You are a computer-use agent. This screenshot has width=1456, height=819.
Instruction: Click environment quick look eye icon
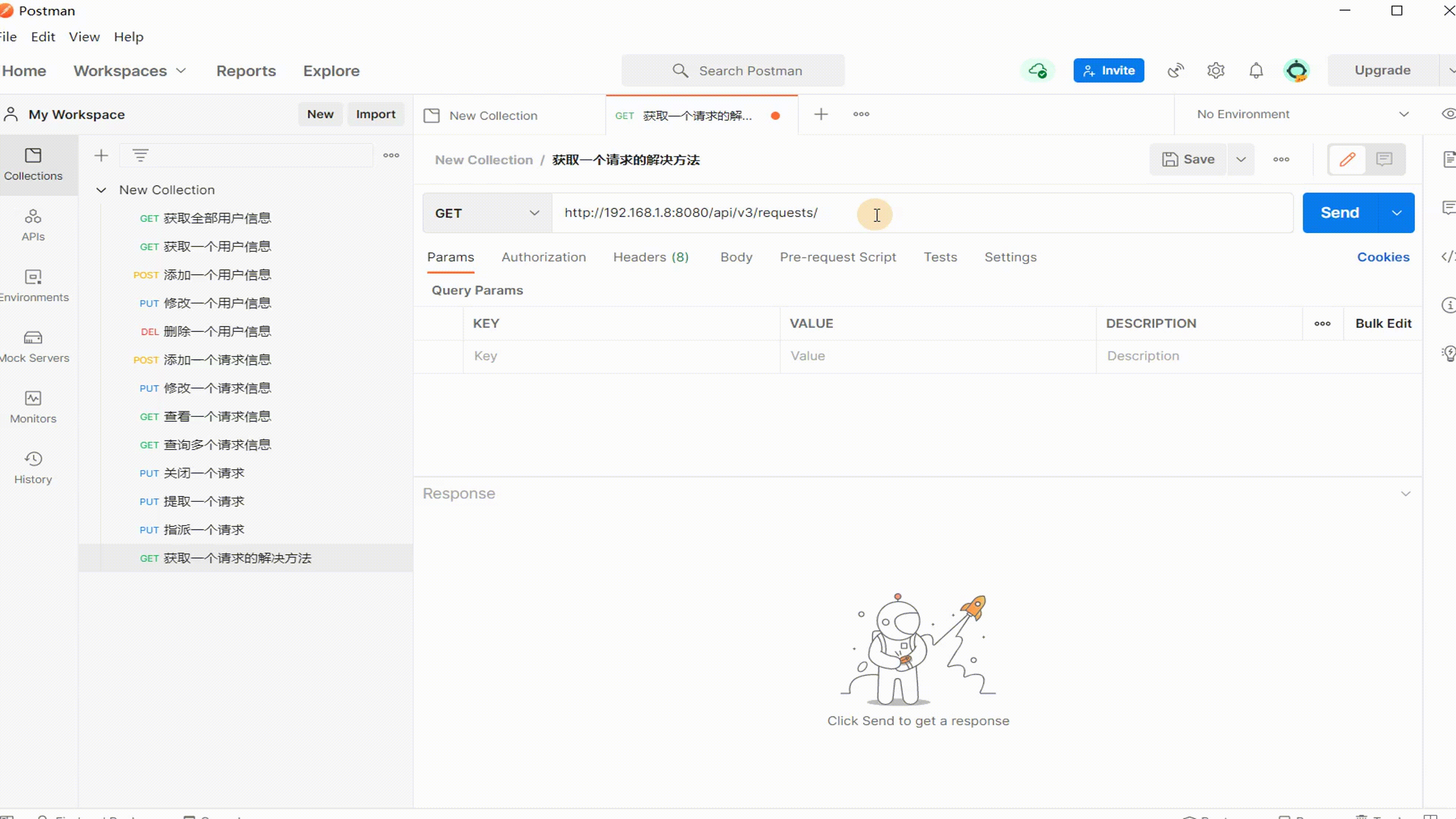pos(1449,114)
